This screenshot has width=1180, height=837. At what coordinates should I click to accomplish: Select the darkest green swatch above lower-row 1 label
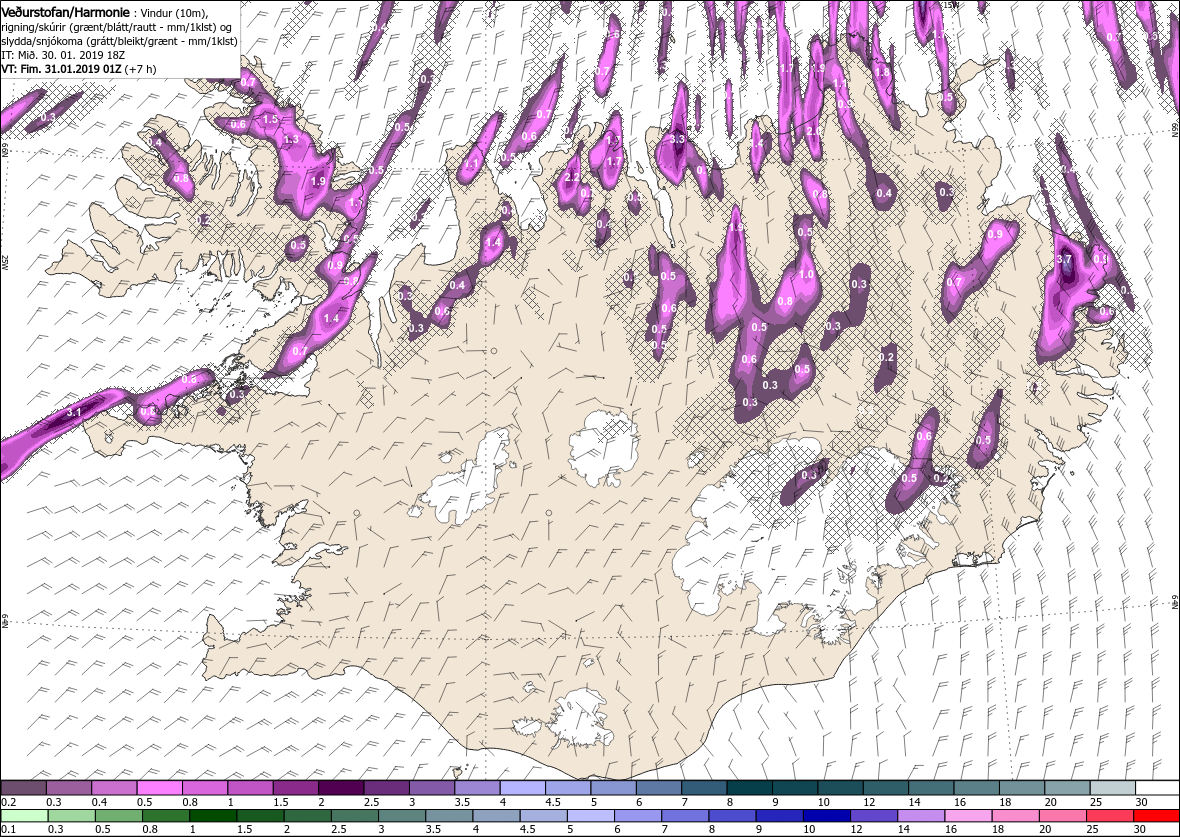click(213, 817)
